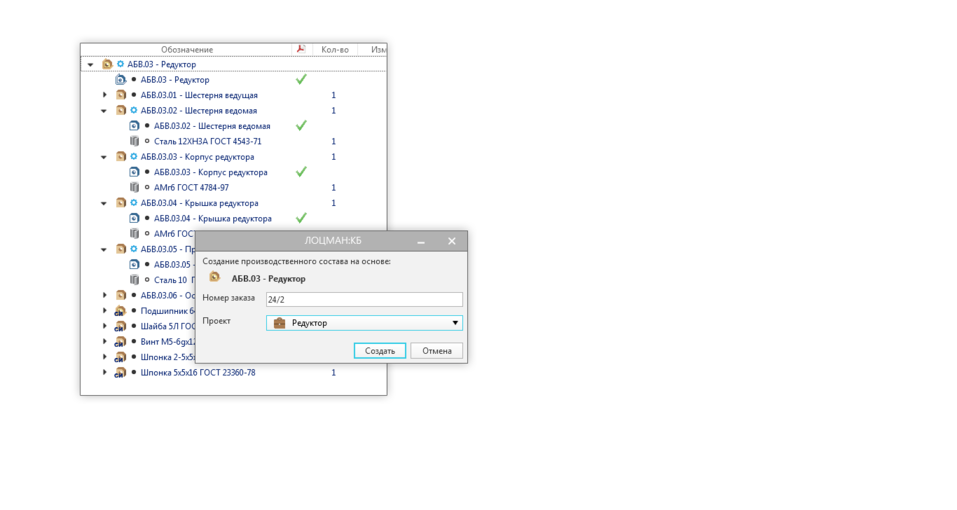Click green checkmark on АБВ.03 - Редуктор document row

click(300, 80)
